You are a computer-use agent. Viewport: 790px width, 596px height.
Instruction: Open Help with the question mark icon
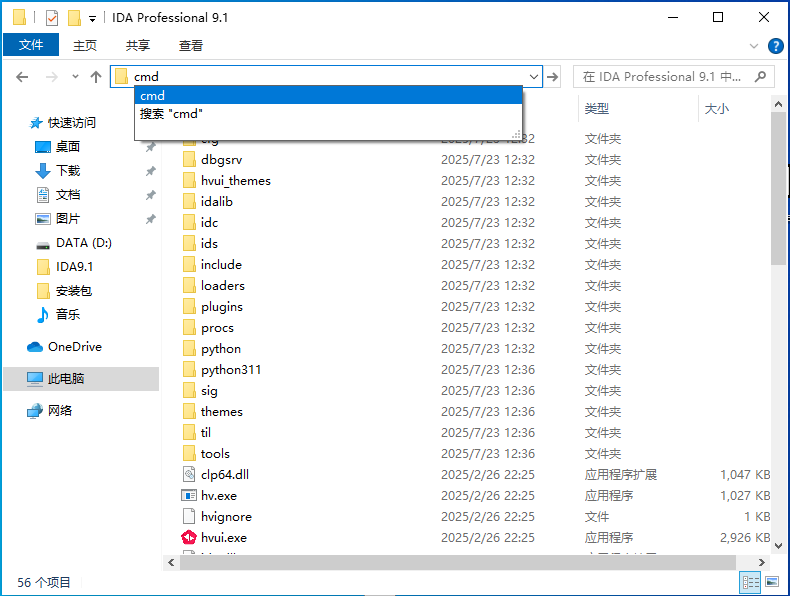(x=775, y=46)
